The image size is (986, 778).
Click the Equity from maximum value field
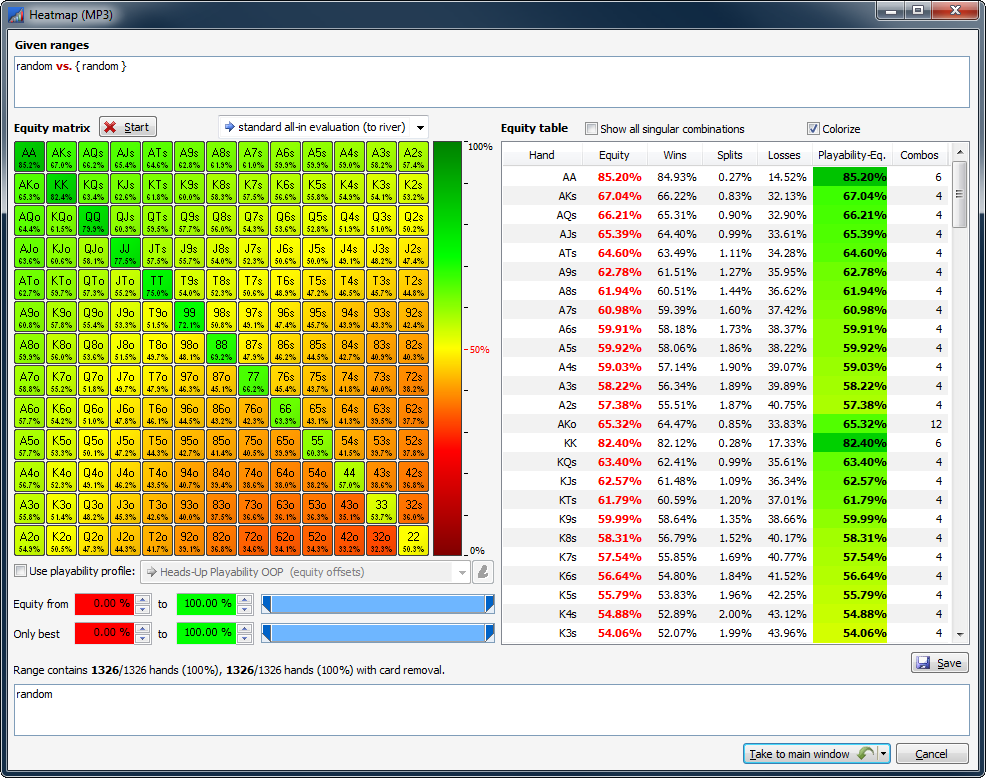point(206,604)
